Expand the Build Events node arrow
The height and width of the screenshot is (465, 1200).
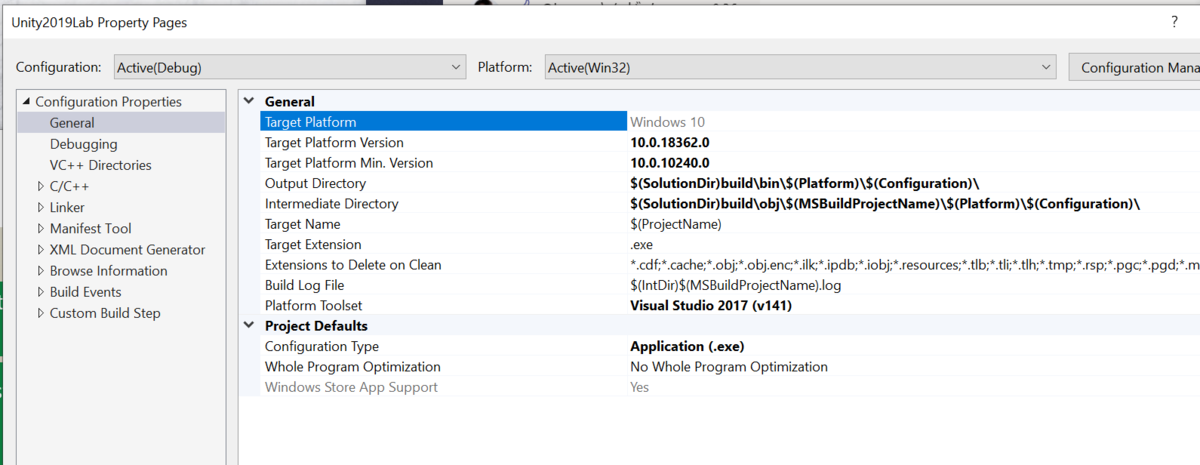(41, 291)
